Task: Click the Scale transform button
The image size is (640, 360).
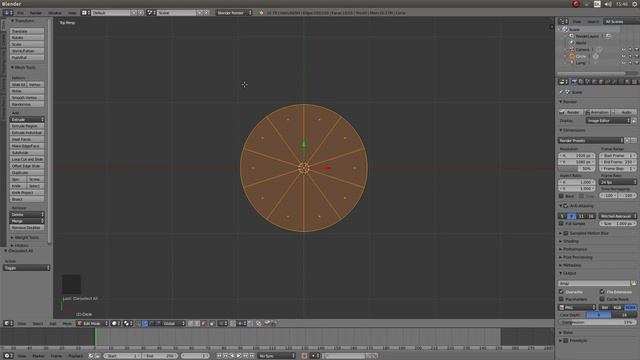Action: click(27, 44)
